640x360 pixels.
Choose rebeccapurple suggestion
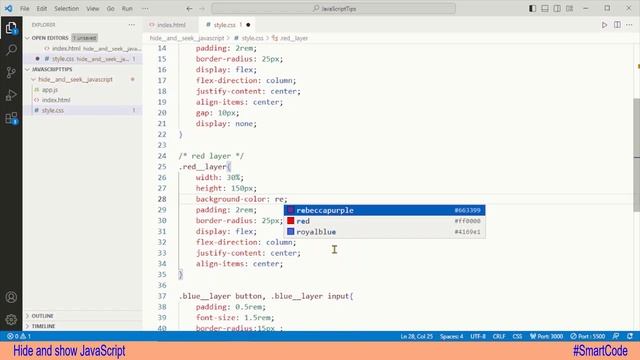point(384,210)
